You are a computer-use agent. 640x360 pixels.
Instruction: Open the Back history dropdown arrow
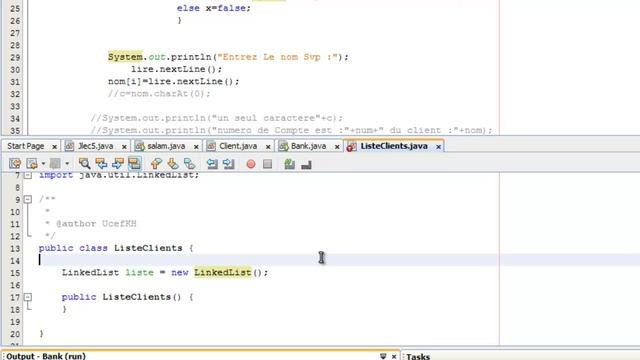(43, 164)
